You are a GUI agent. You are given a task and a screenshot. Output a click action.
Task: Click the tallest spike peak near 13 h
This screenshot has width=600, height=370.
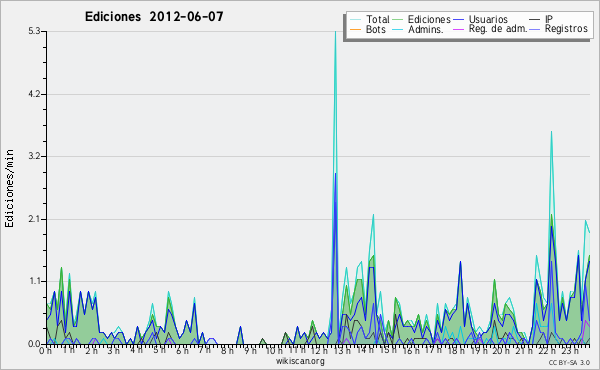coord(335,32)
